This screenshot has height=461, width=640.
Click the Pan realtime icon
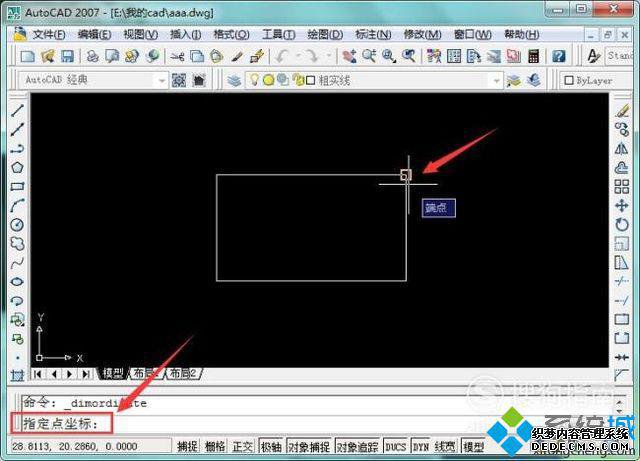pos(349,56)
